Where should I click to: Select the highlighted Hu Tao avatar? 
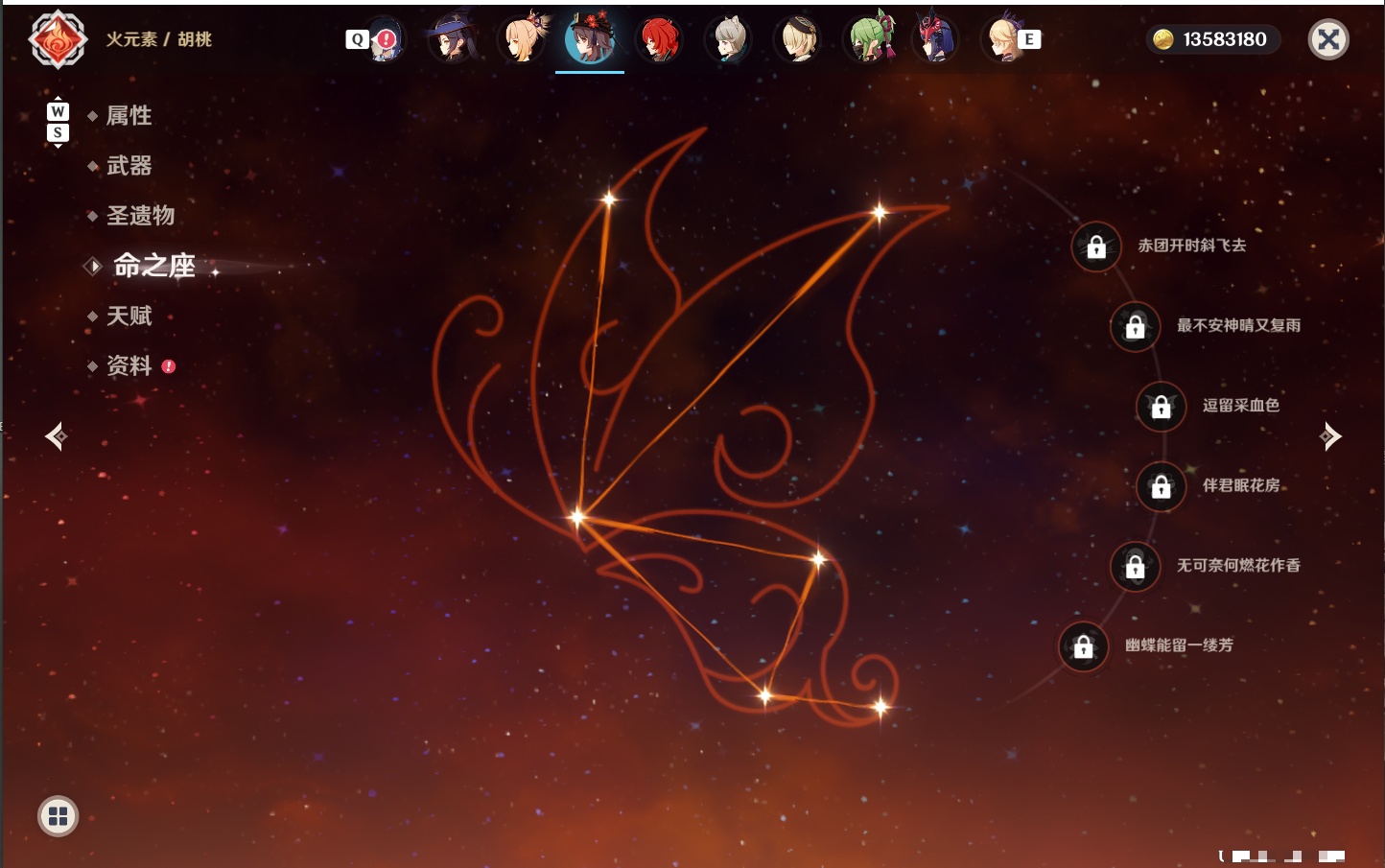coord(590,38)
